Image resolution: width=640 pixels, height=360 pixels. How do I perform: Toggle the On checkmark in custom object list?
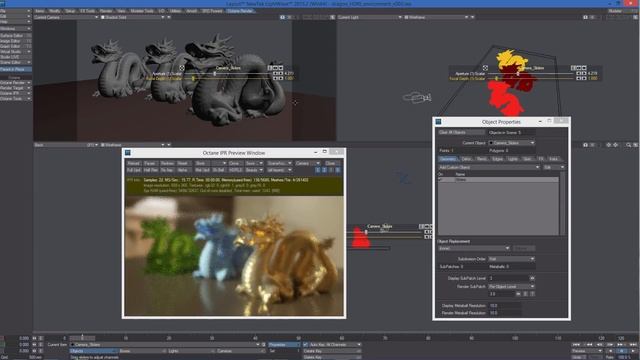pyautogui.click(x=440, y=180)
